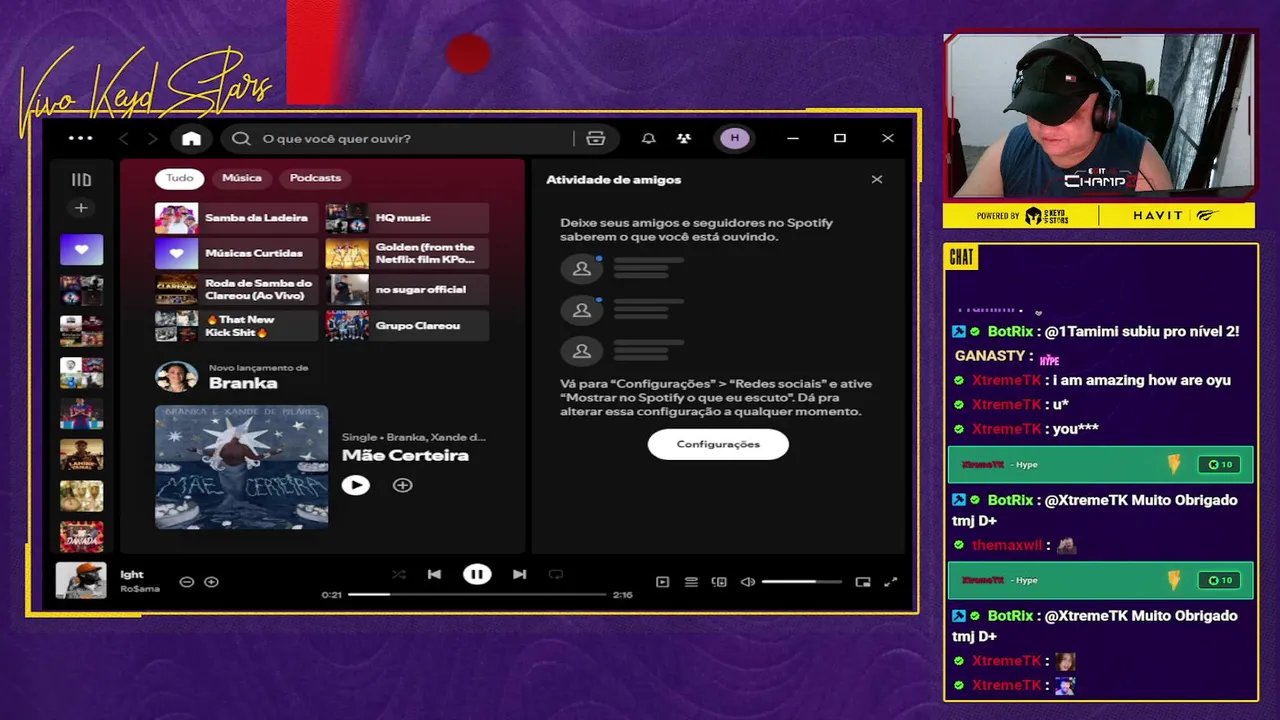Open Liked Songs heart in sidebar
This screenshot has height=720, width=1280.
(81, 250)
